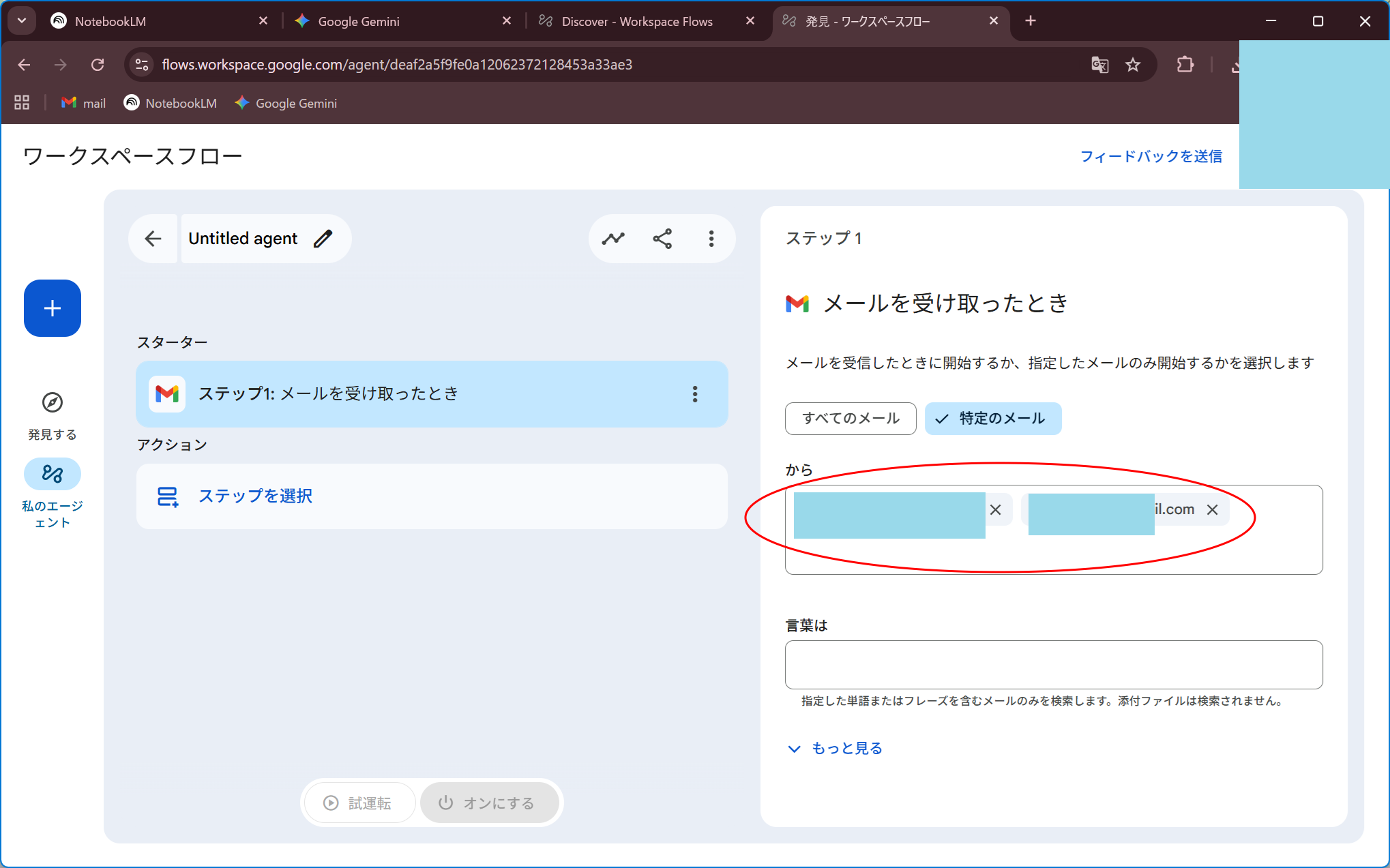Click the フィードバックを送信 link

1151,156
